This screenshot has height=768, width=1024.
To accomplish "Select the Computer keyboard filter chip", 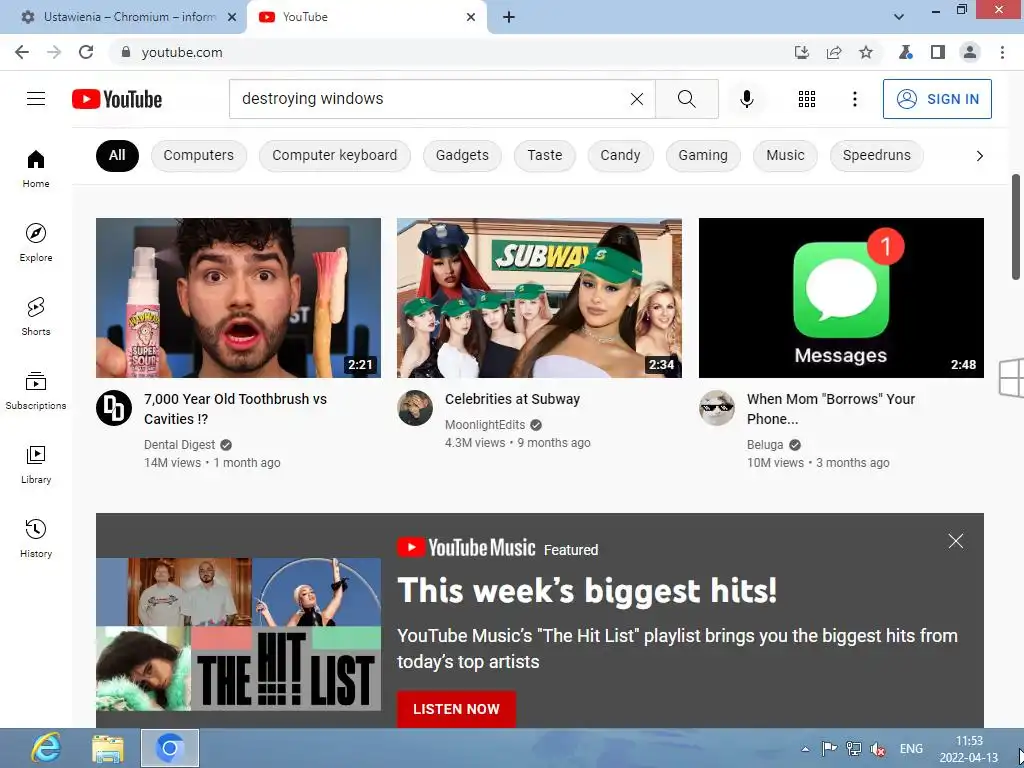I will pyautogui.click(x=334, y=155).
